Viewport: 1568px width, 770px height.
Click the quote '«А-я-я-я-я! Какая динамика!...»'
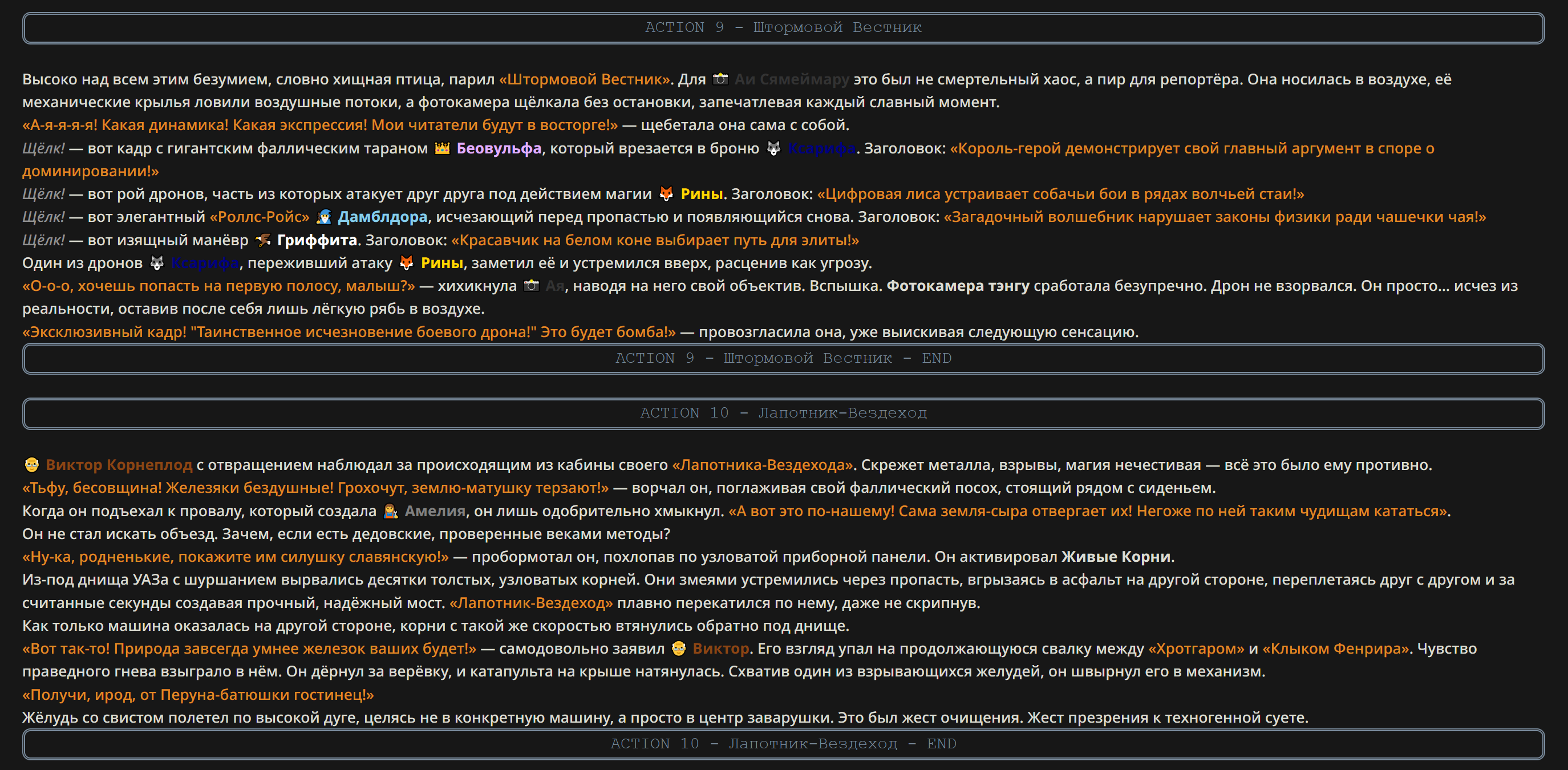click(320, 125)
